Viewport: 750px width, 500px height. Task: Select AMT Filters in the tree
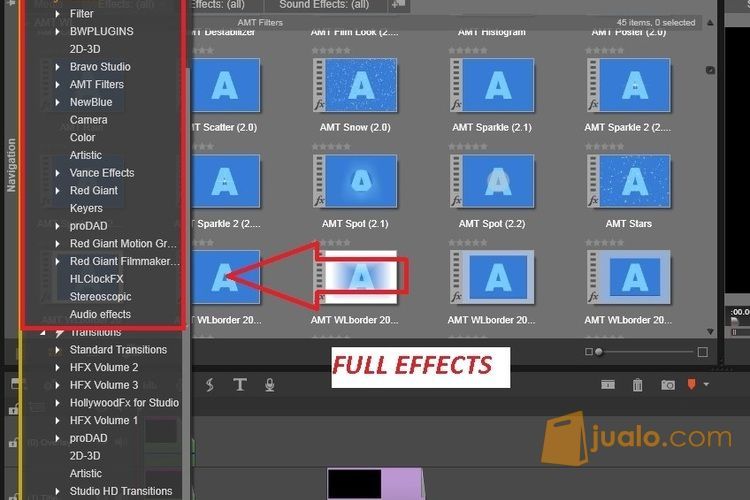coord(97,85)
